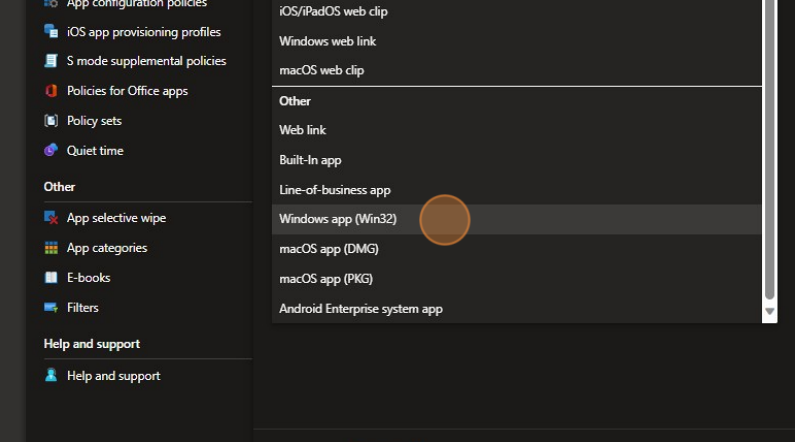Viewport: 795px width, 442px height.
Task: Select macOS app (PKG) option
Action: 325,279
